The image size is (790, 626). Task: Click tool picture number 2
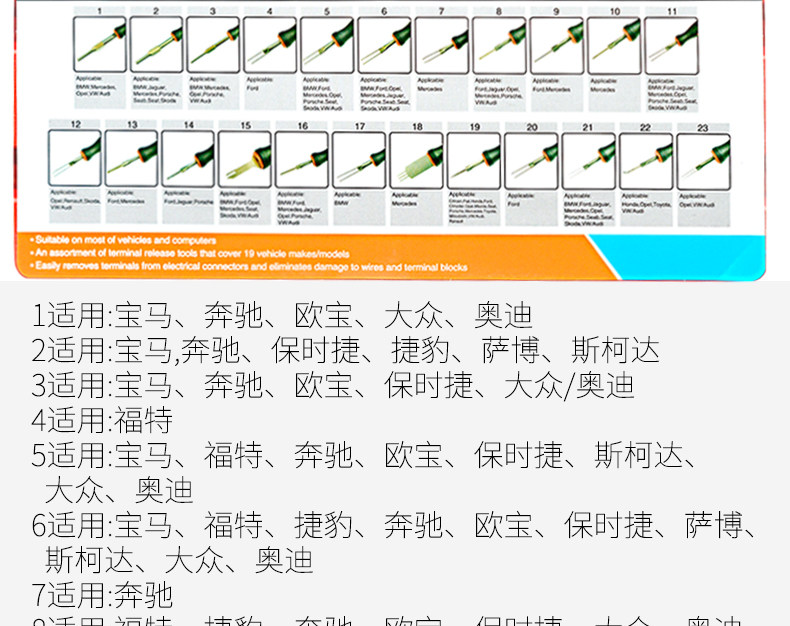click(156, 44)
